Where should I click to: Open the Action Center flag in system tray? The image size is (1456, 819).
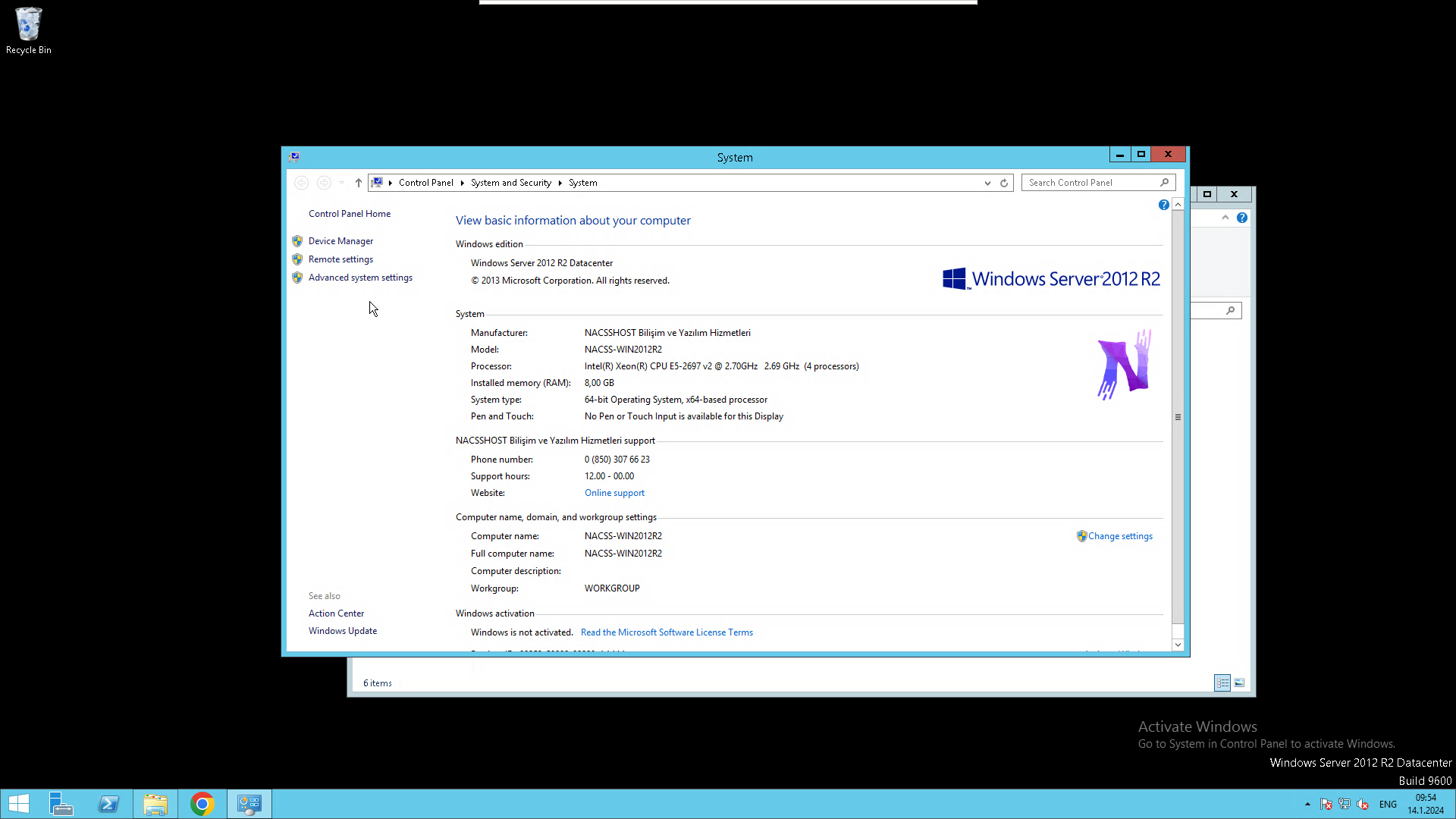tap(1326, 804)
